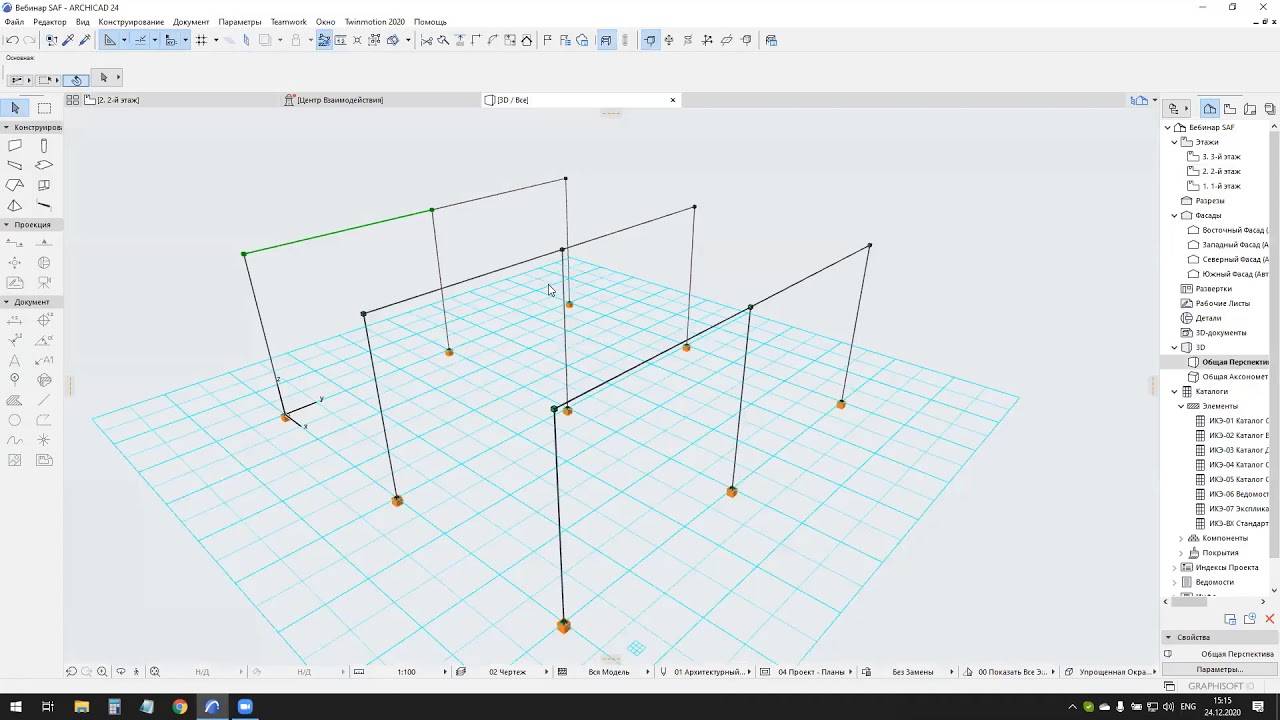Select the Slab tool
Image resolution: width=1280 pixels, height=720 pixels.
click(44, 165)
